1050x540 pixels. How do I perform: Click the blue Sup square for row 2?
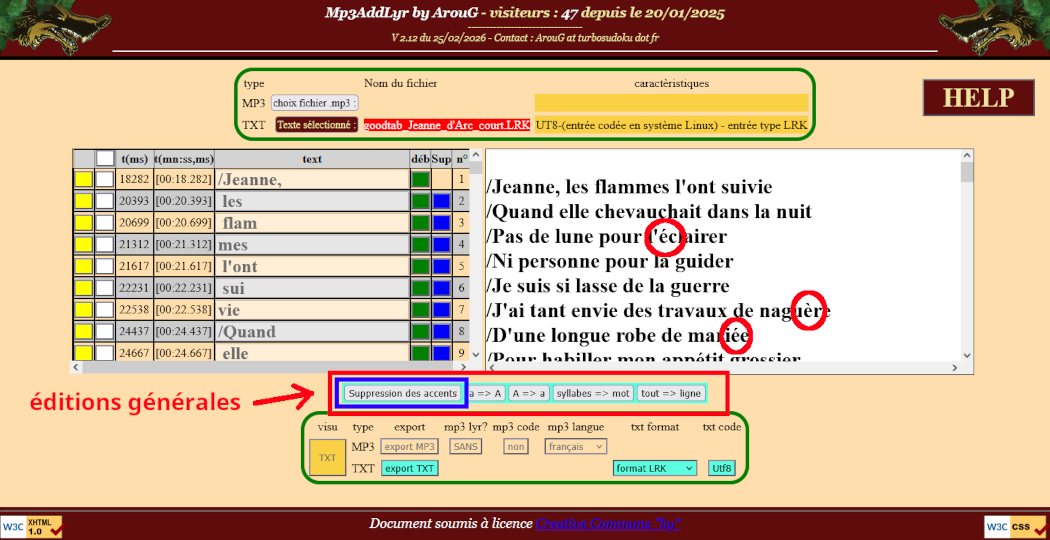pyautogui.click(x=441, y=201)
